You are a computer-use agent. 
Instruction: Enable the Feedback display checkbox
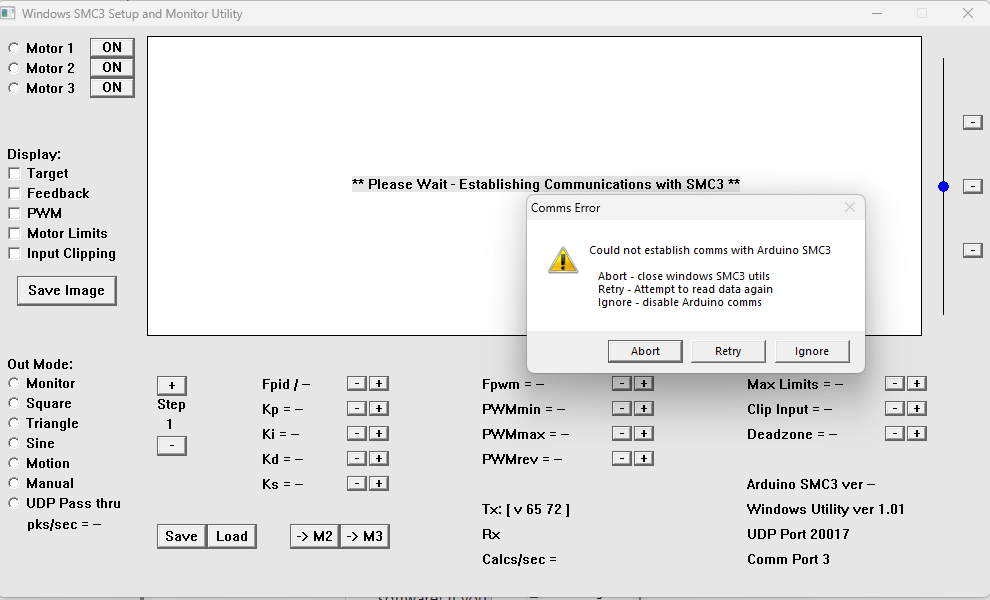[15, 193]
